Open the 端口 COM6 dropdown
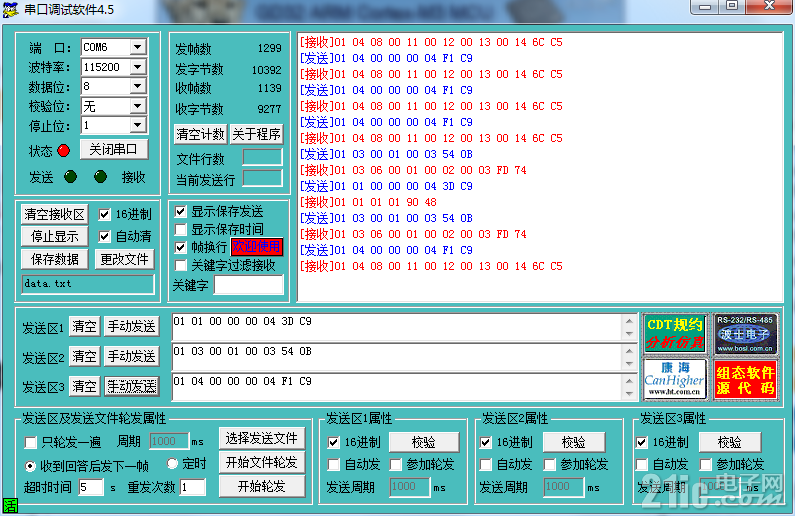795x516 pixels. click(x=137, y=47)
